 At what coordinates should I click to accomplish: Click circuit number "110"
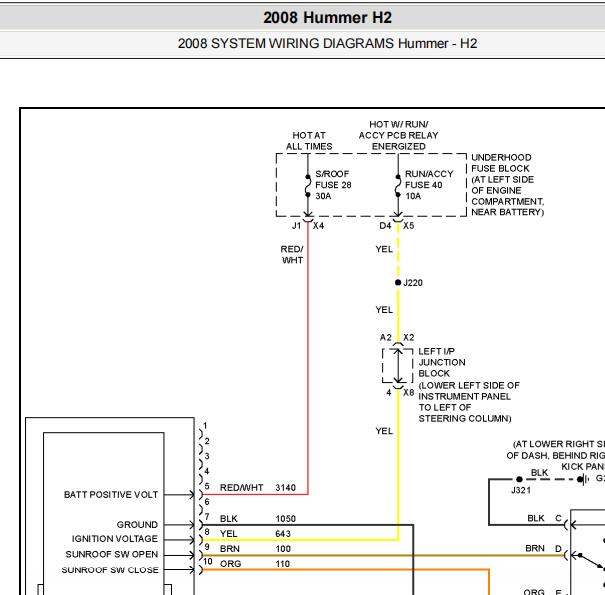coord(282,564)
